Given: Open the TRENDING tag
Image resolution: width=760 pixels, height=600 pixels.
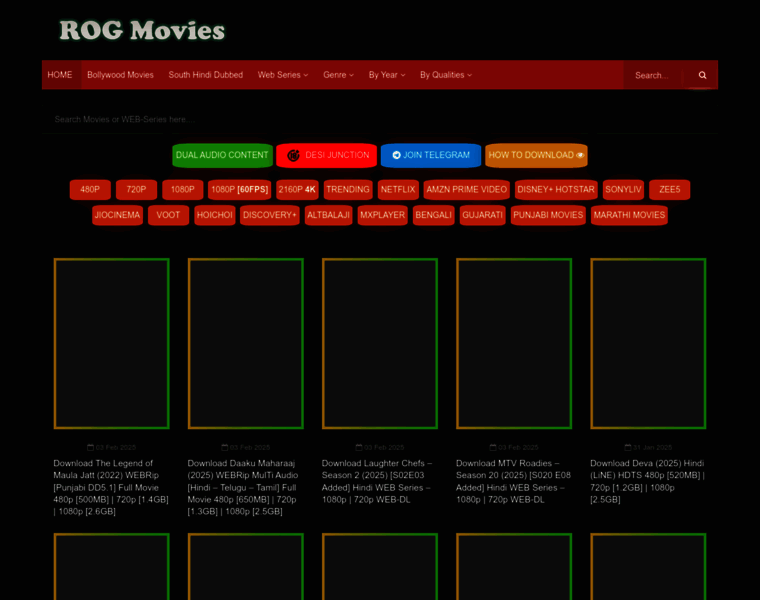Looking at the screenshot, I should click(348, 189).
